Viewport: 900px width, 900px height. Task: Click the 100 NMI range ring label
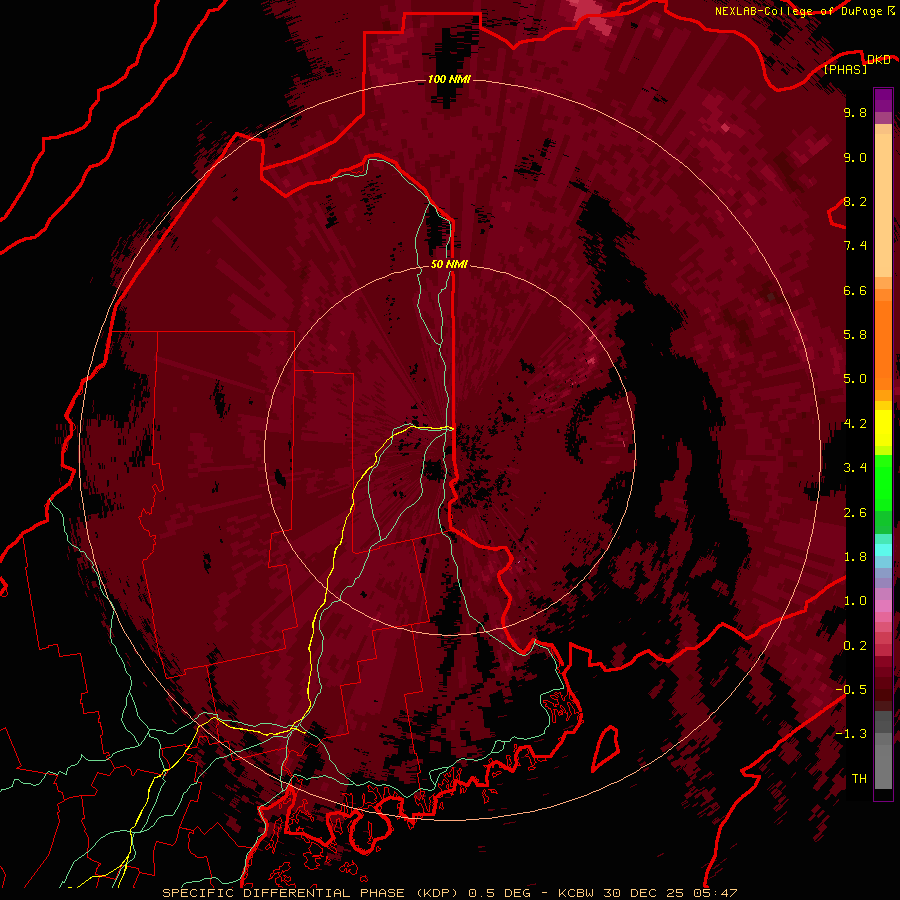pos(449,79)
